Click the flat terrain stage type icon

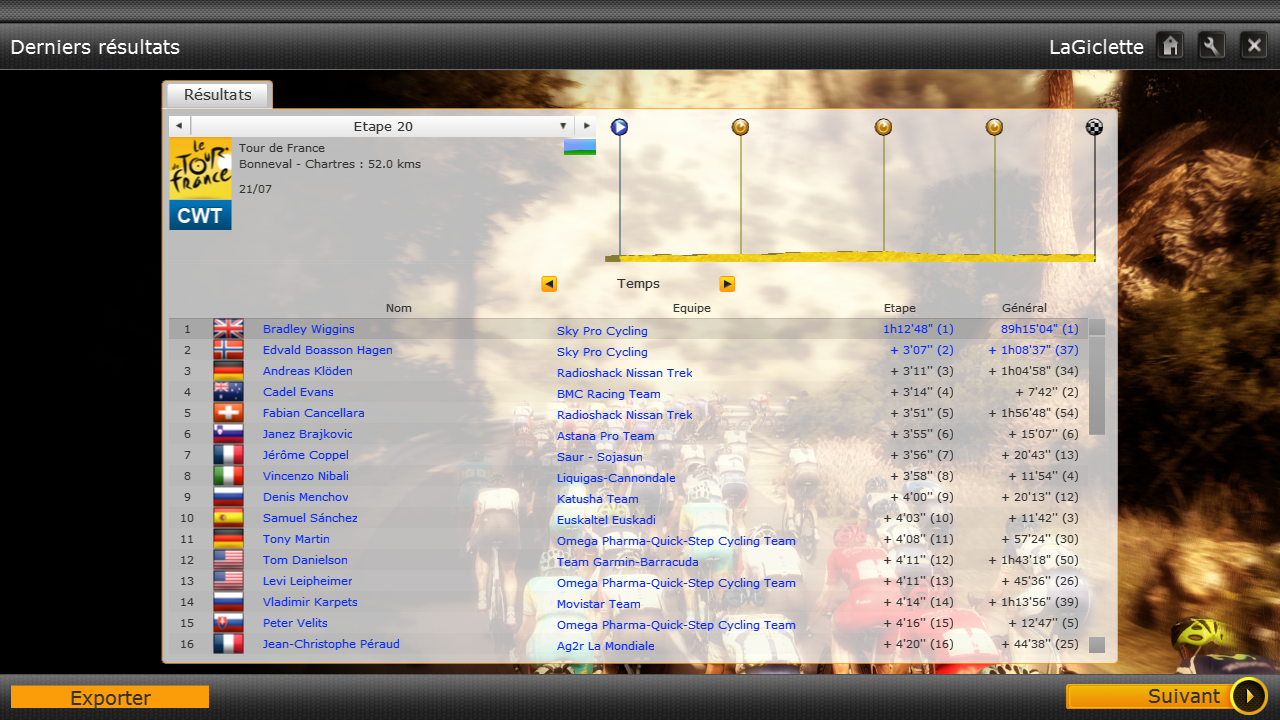[x=580, y=148]
